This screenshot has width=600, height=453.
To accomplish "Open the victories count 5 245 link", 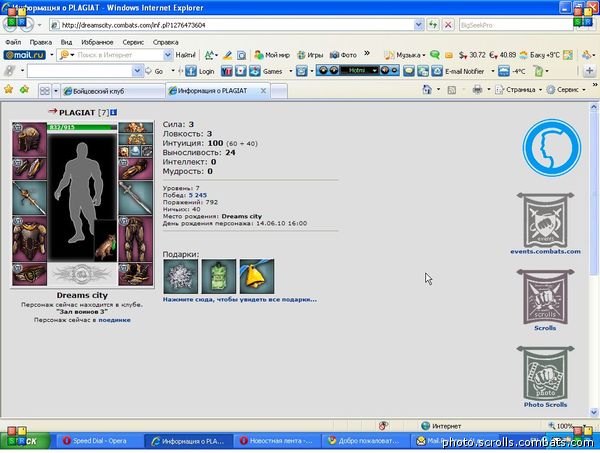I will pyautogui.click(x=197, y=195).
